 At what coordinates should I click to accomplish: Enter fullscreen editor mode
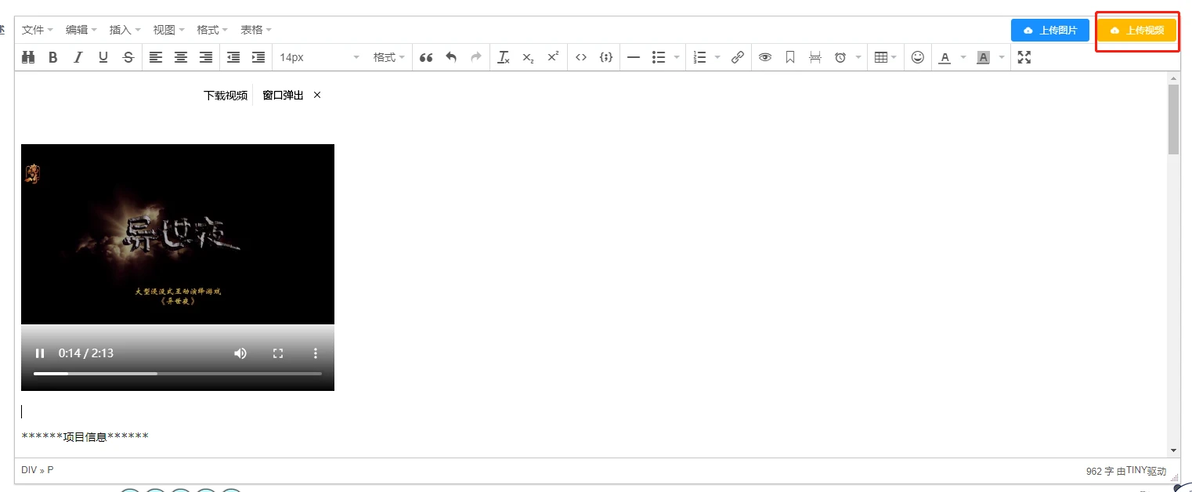tap(1025, 57)
